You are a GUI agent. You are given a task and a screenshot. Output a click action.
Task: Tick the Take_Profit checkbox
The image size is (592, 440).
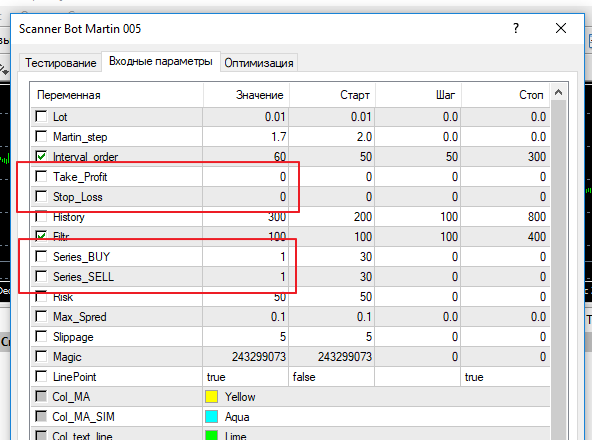coord(41,176)
